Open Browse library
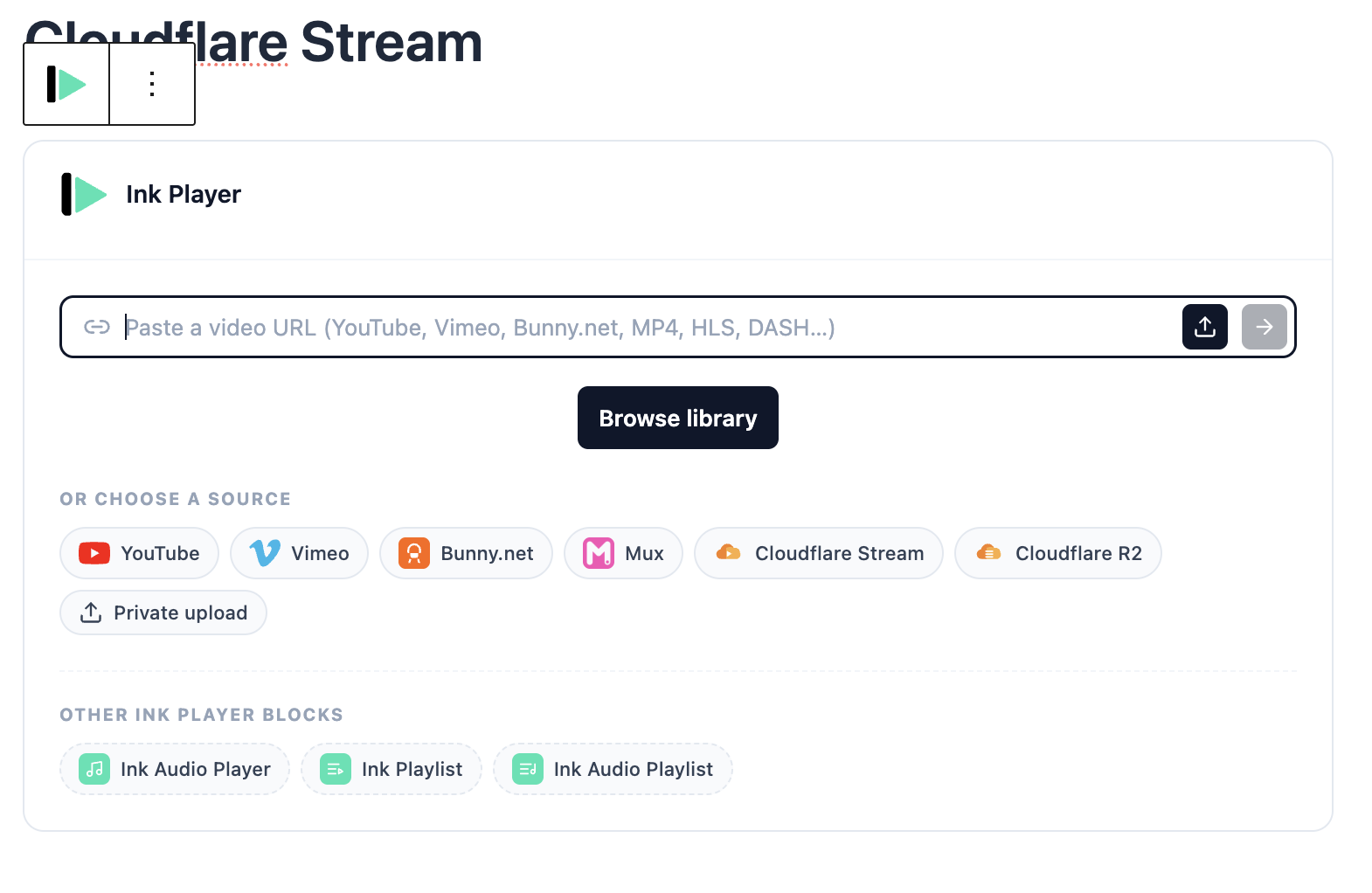The image size is (1372, 893). click(678, 418)
